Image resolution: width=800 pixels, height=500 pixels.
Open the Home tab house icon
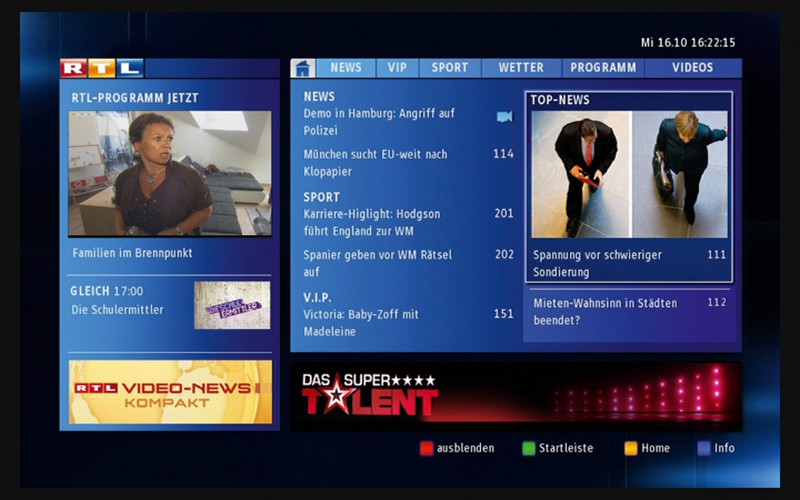click(x=303, y=68)
